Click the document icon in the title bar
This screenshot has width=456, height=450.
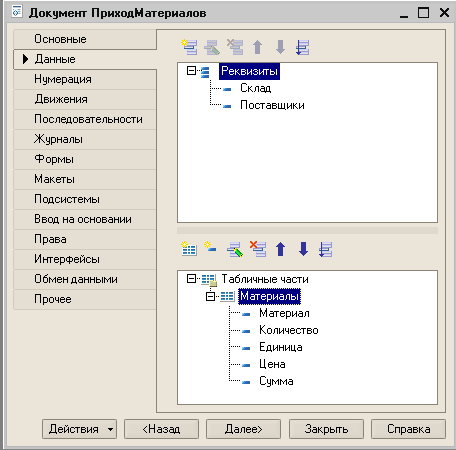tap(17, 12)
